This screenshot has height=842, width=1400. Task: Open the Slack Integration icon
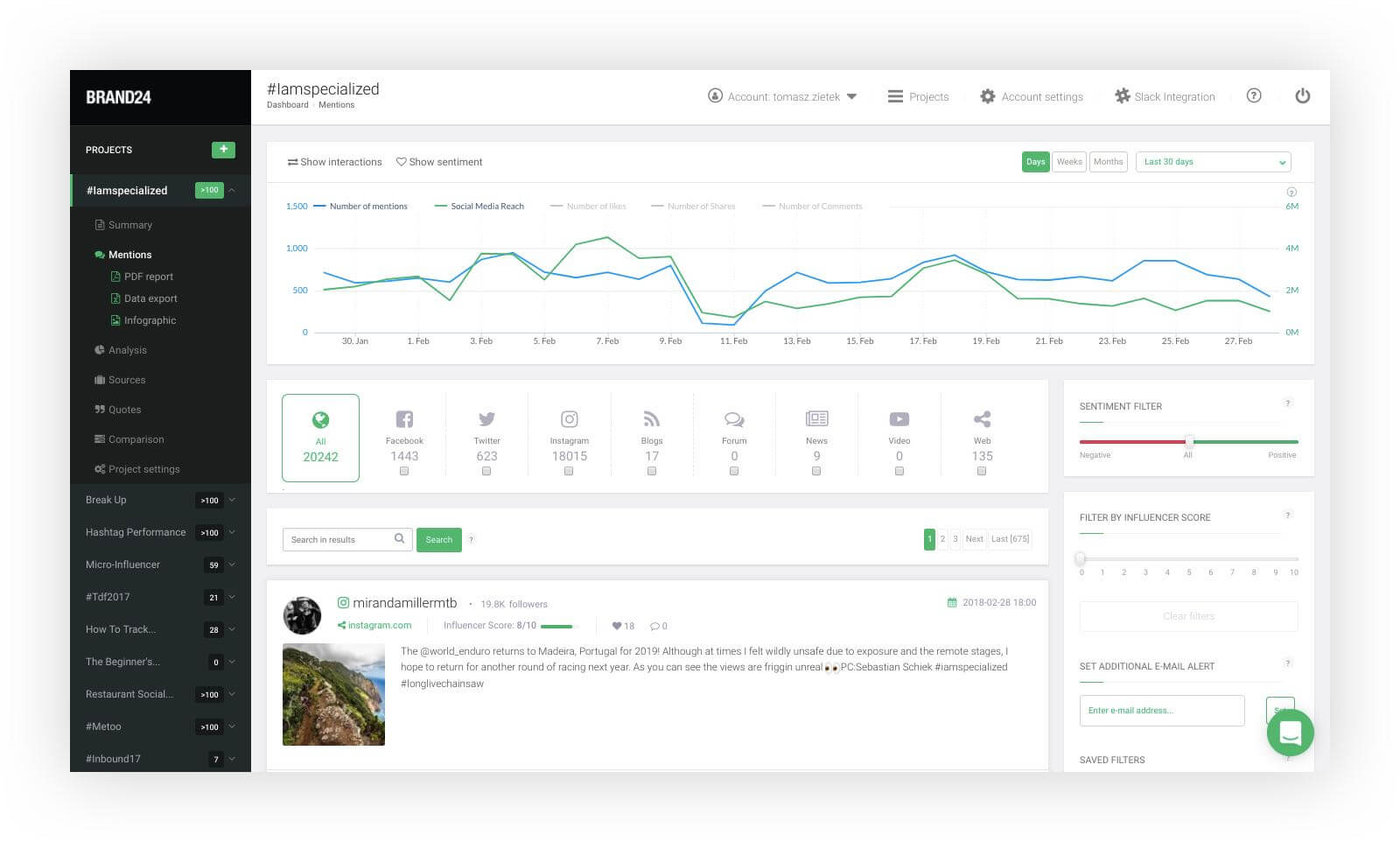1123,96
